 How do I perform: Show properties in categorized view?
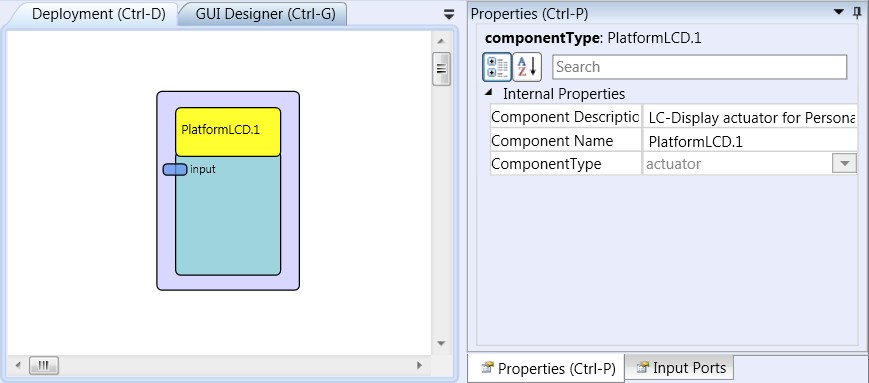coord(497,67)
